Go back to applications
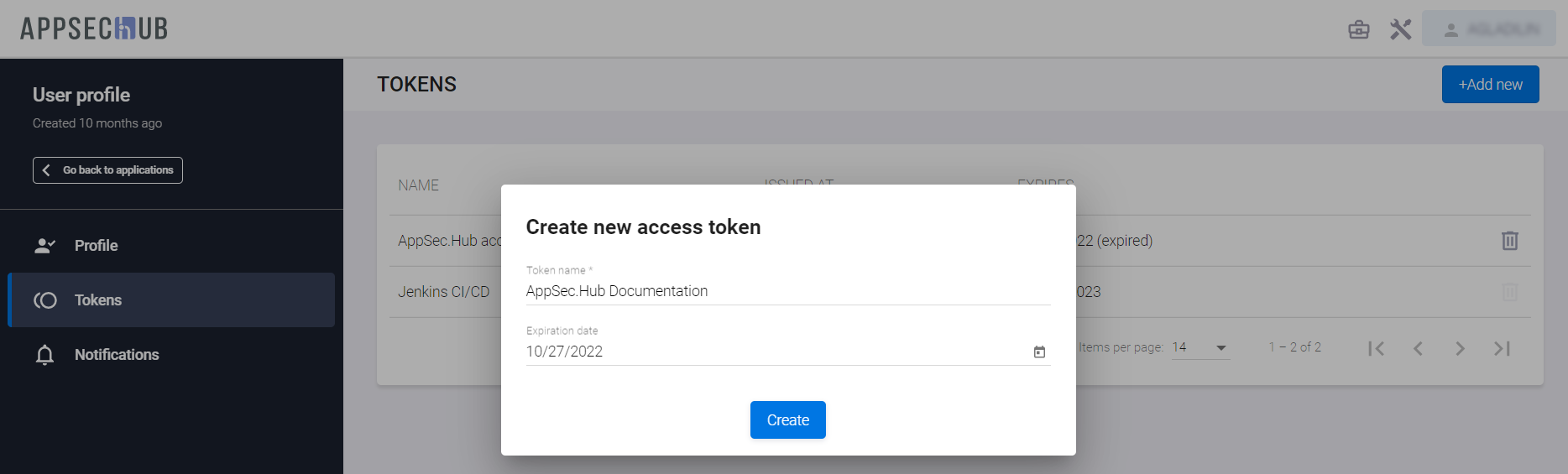 click(x=107, y=170)
